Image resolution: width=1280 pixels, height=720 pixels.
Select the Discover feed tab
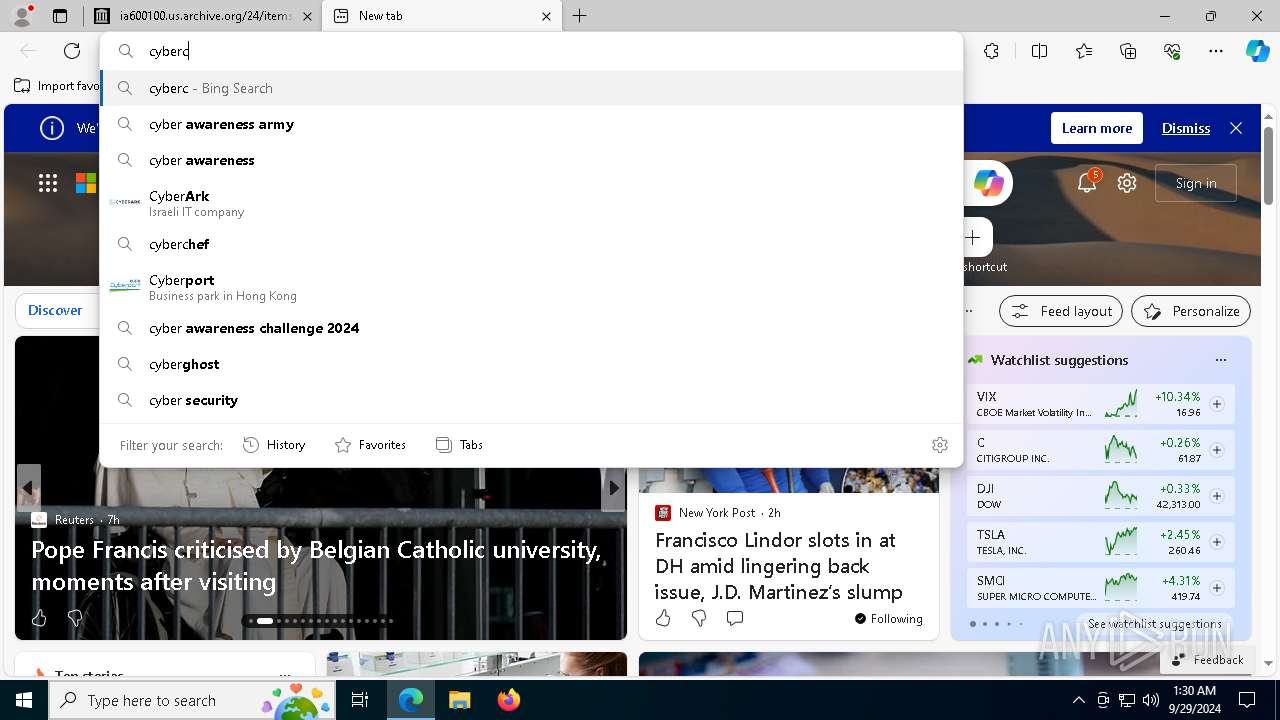55,310
